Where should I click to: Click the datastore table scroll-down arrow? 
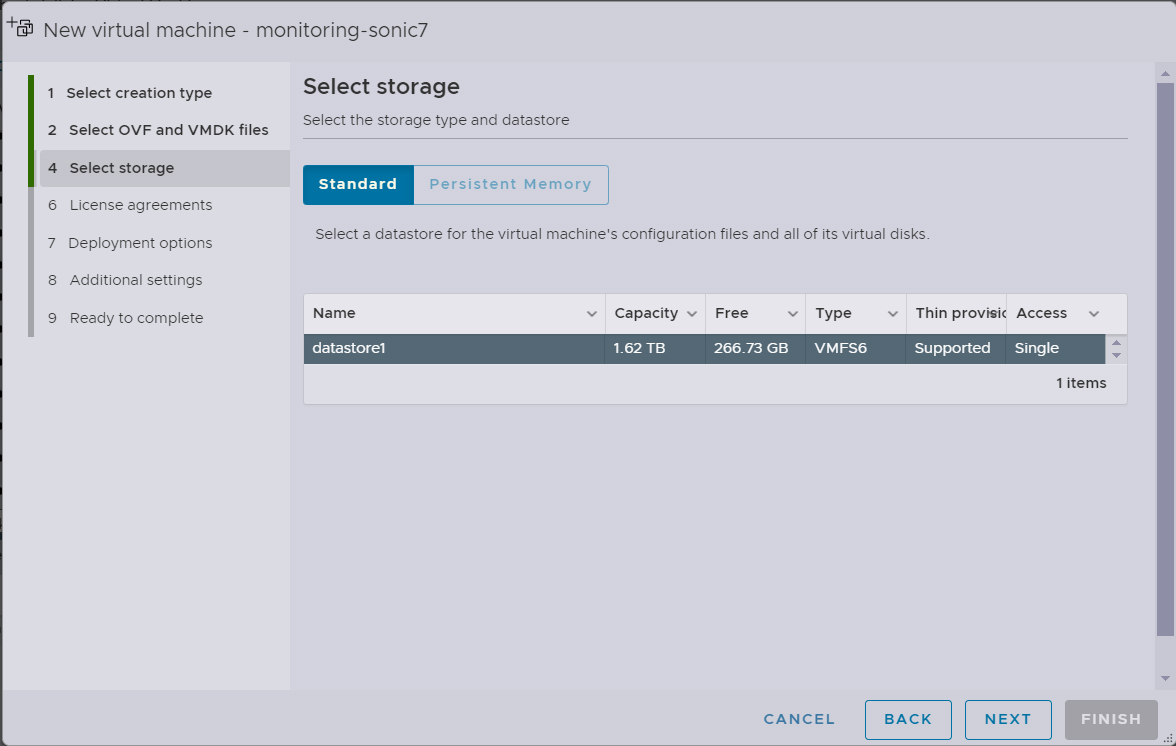pyautogui.click(x=1116, y=356)
